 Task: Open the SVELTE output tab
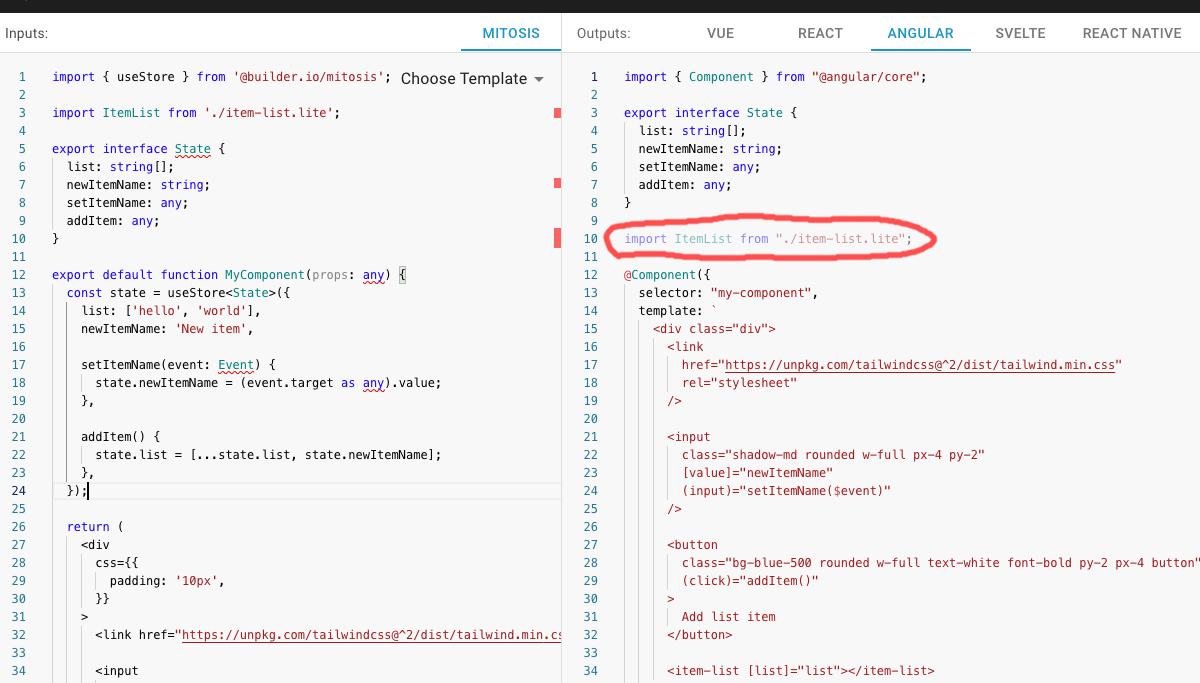(x=1020, y=33)
